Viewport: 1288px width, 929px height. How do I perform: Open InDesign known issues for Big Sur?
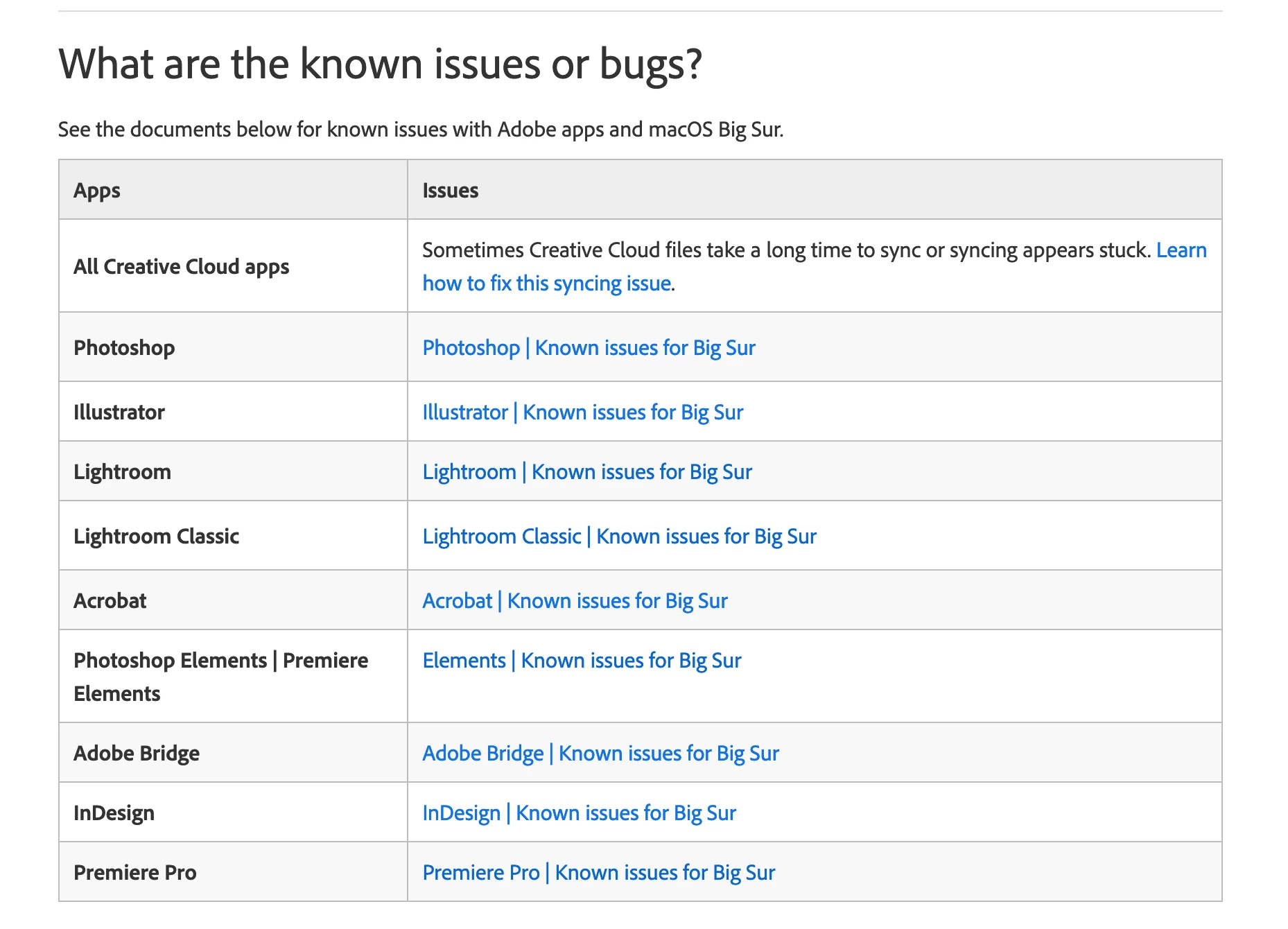(580, 813)
